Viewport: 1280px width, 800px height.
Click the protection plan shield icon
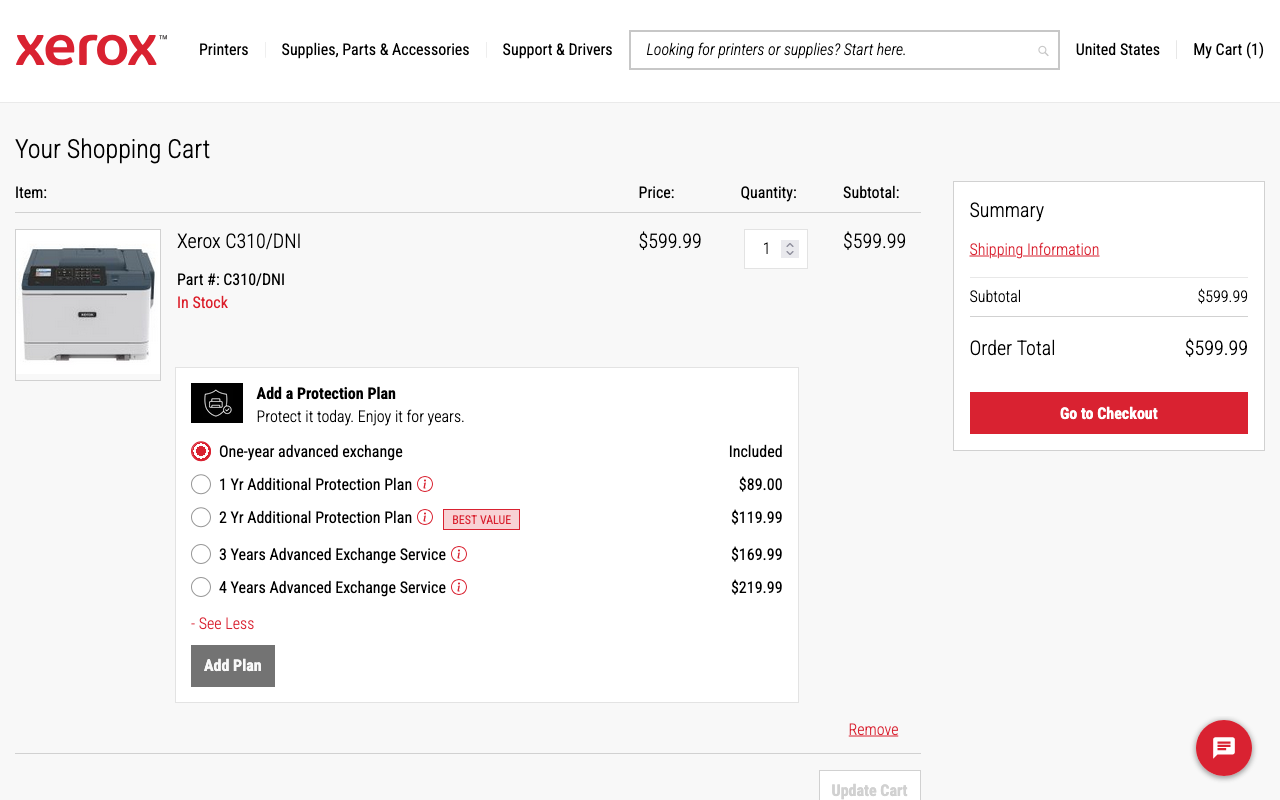[217, 403]
